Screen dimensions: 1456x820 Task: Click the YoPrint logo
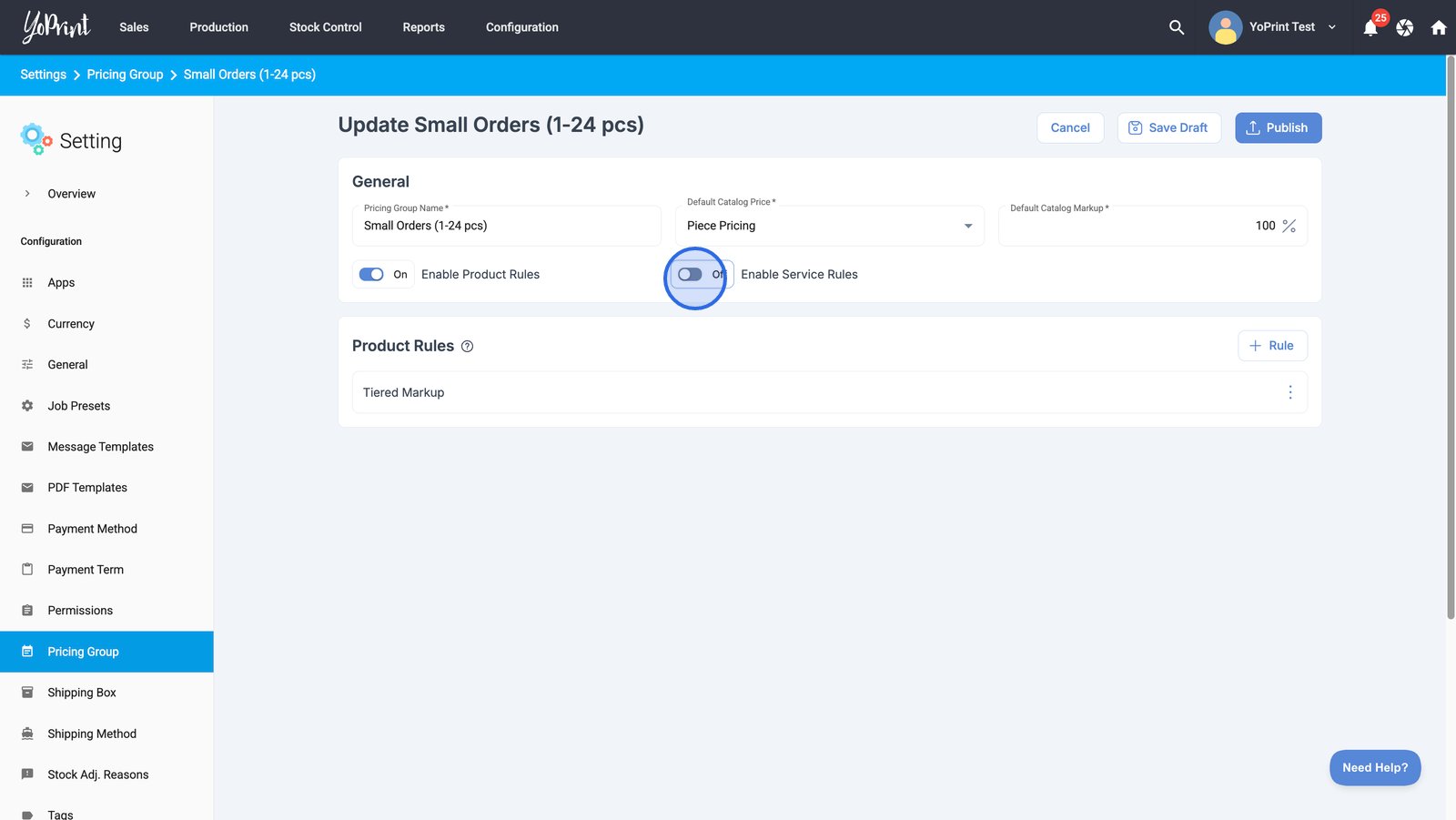point(56,27)
